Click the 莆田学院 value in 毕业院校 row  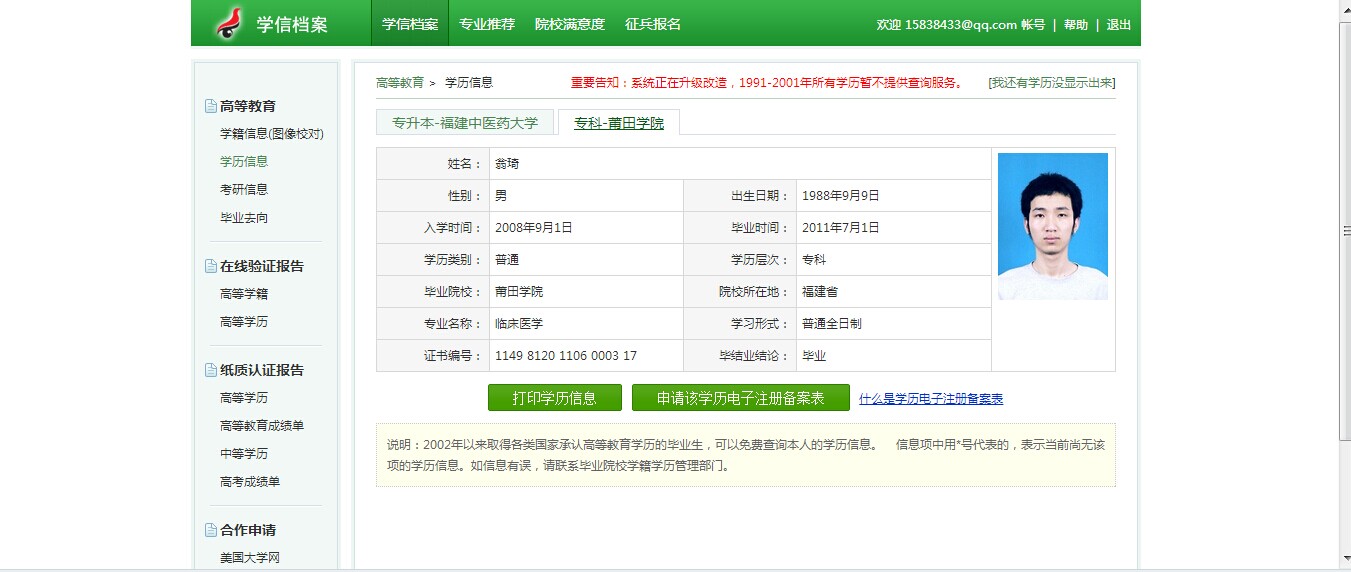[x=519, y=292]
